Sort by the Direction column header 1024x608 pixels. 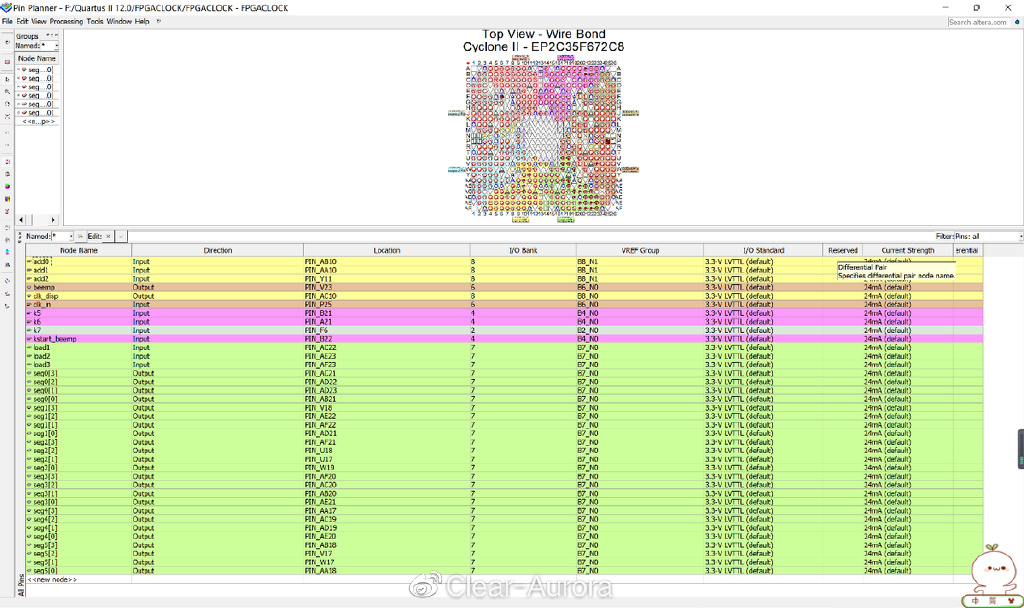(217, 250)
